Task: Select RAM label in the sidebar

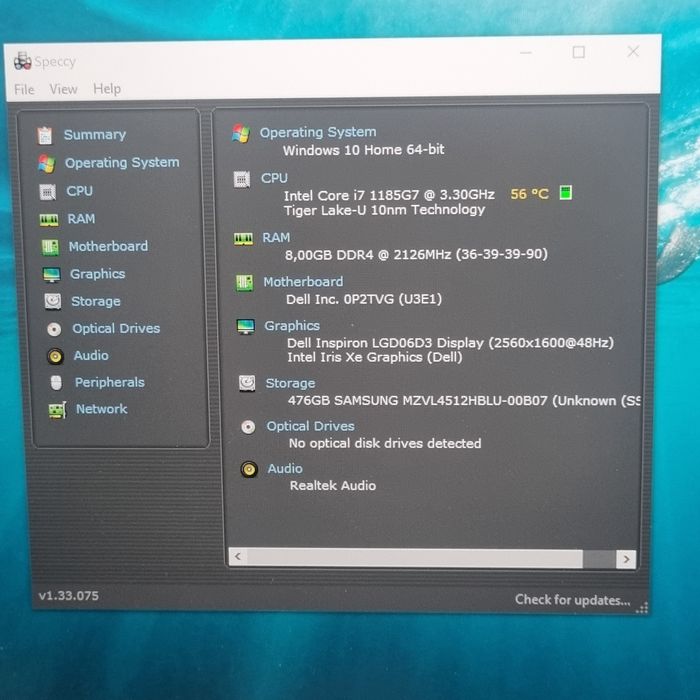Action: coord(81,219)
